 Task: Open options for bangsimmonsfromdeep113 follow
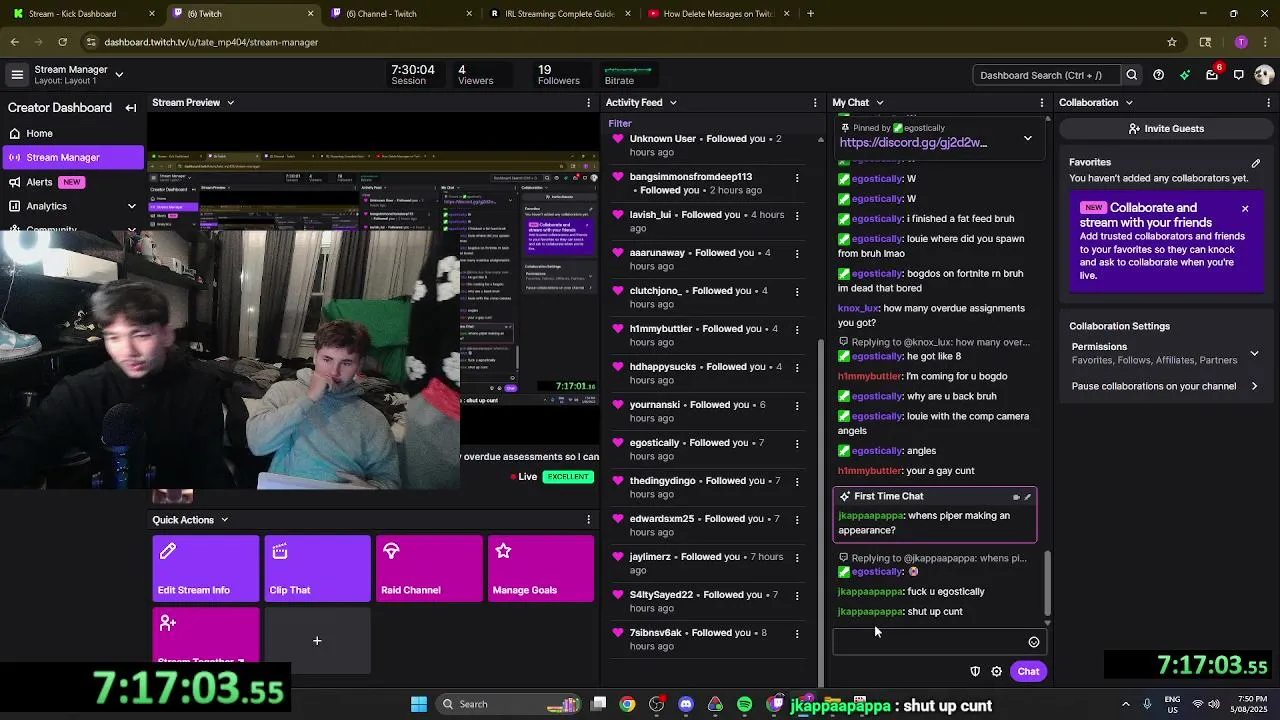tap(797, 178)
